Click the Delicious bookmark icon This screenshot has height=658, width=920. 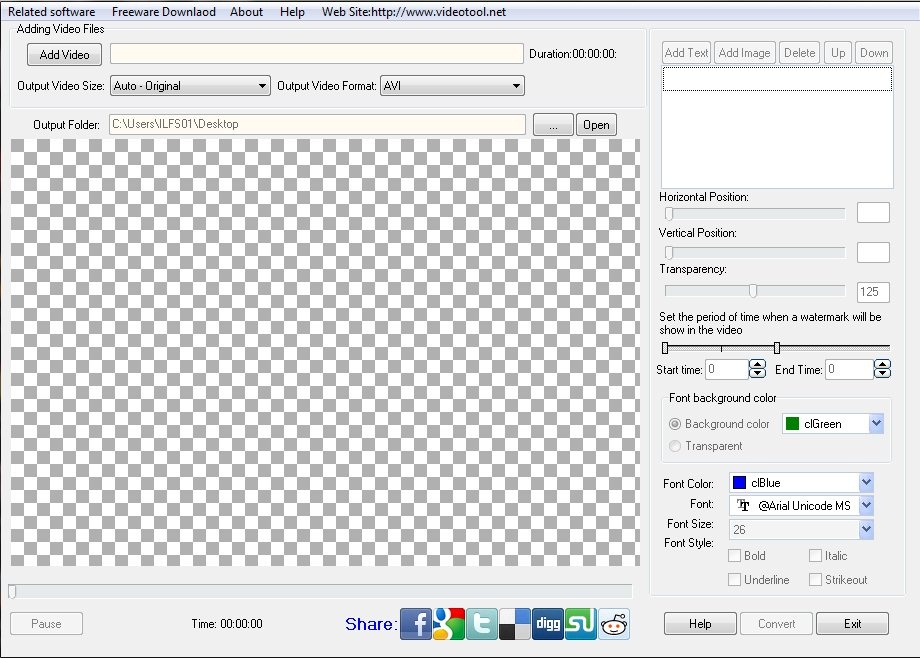(515, 624)
